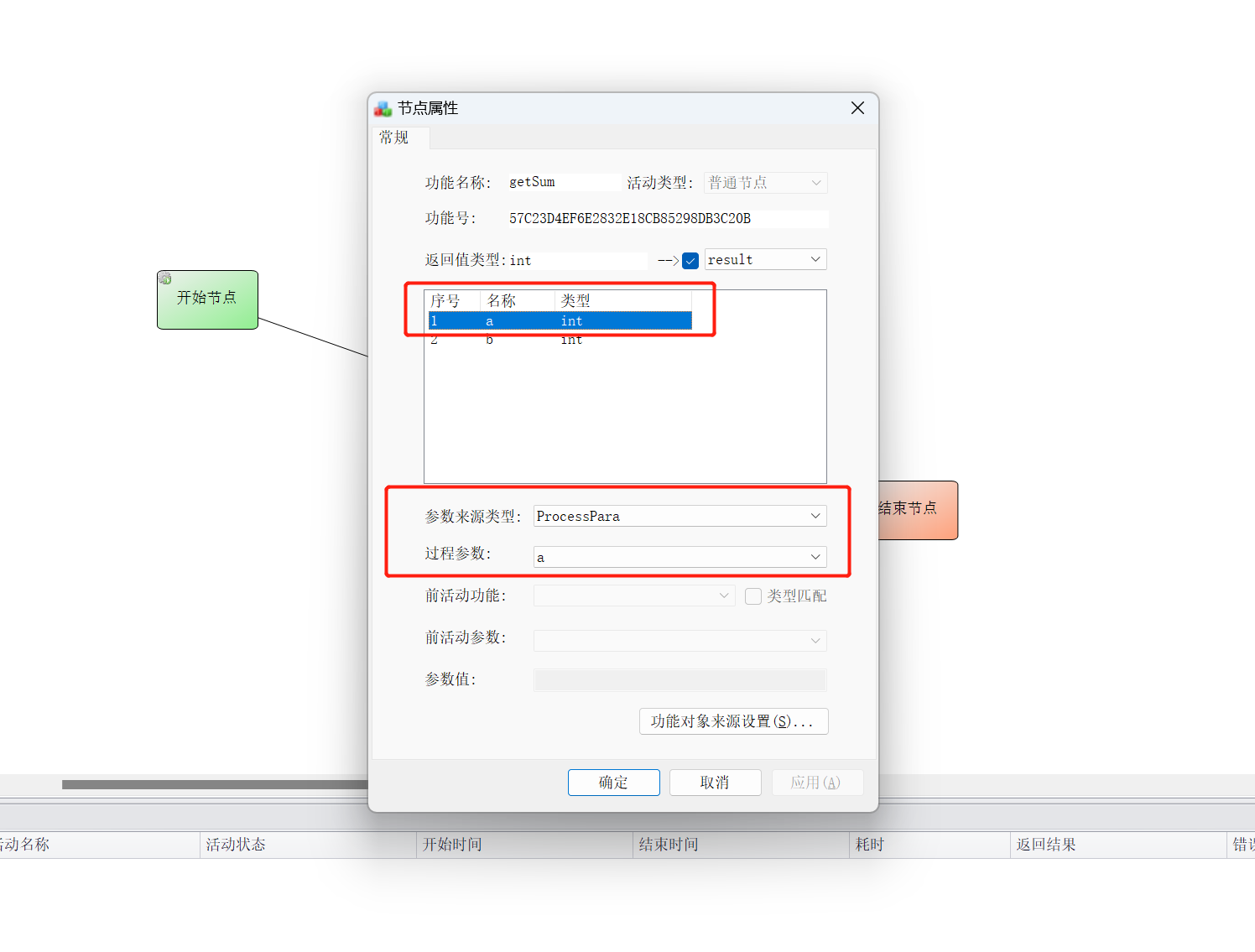Switch to the 常规 tab

coord(394,138)
